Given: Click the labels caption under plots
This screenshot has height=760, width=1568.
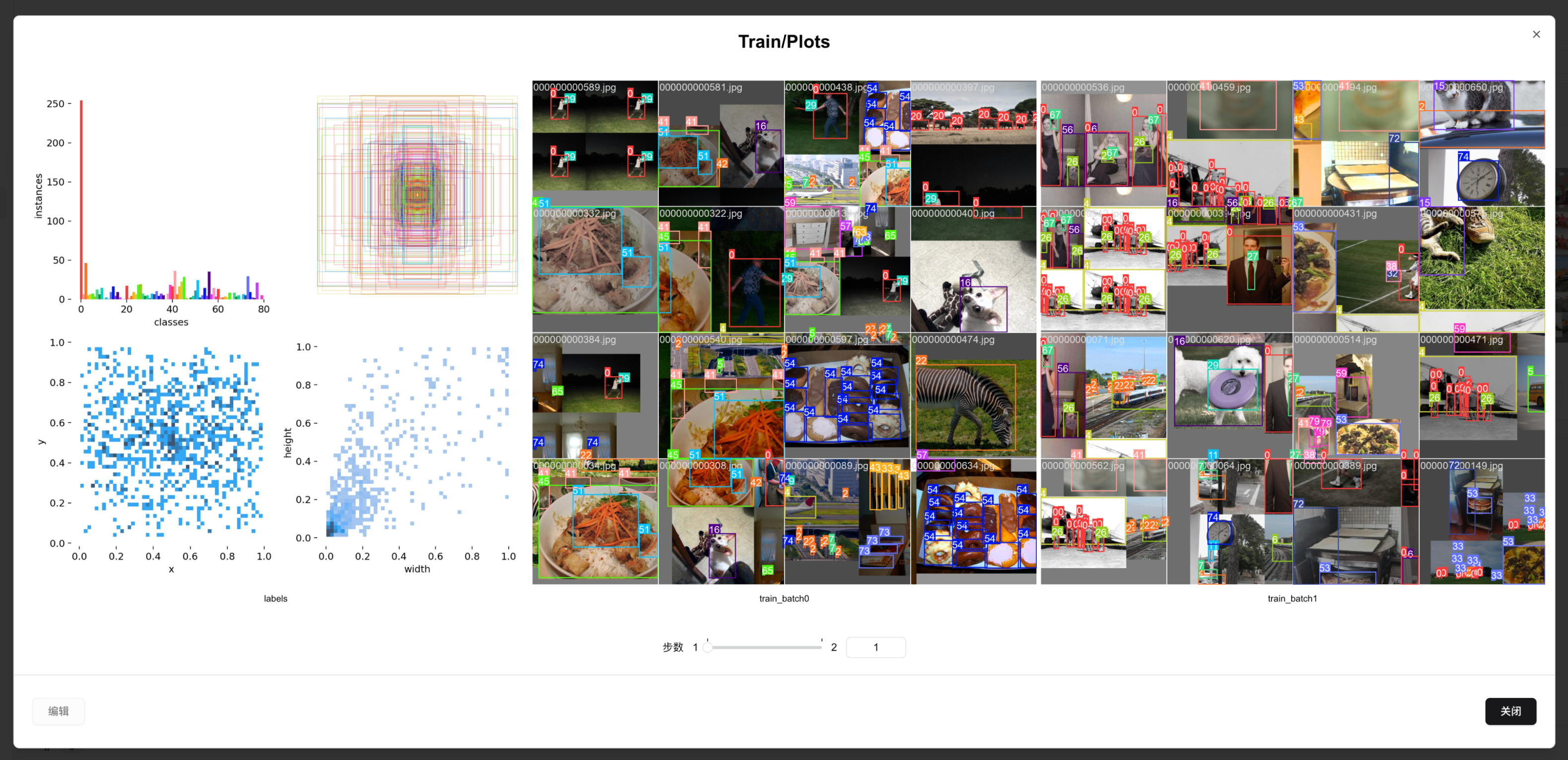Looking at the screenshot, I should [275, 599].
